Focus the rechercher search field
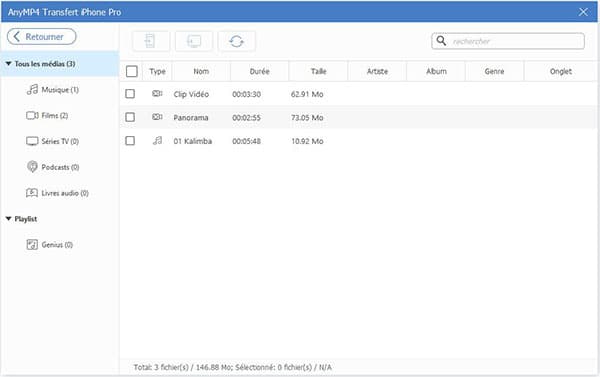 point(508,41)
